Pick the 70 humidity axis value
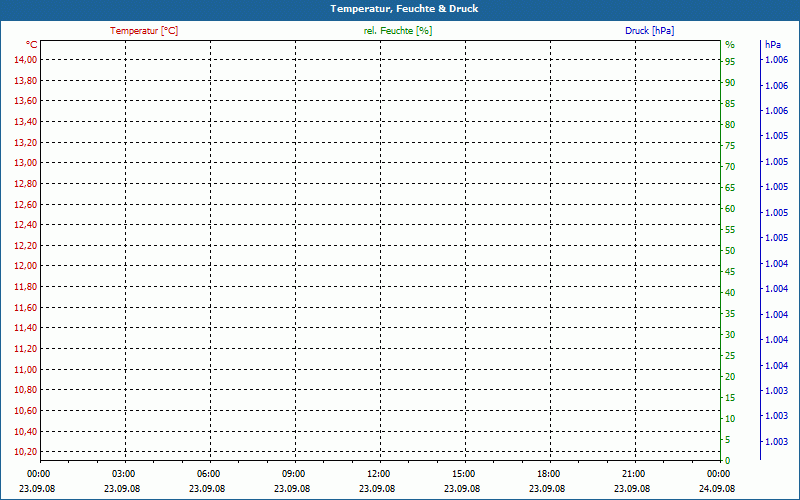800x500 pixels. (x=730, y=167)
